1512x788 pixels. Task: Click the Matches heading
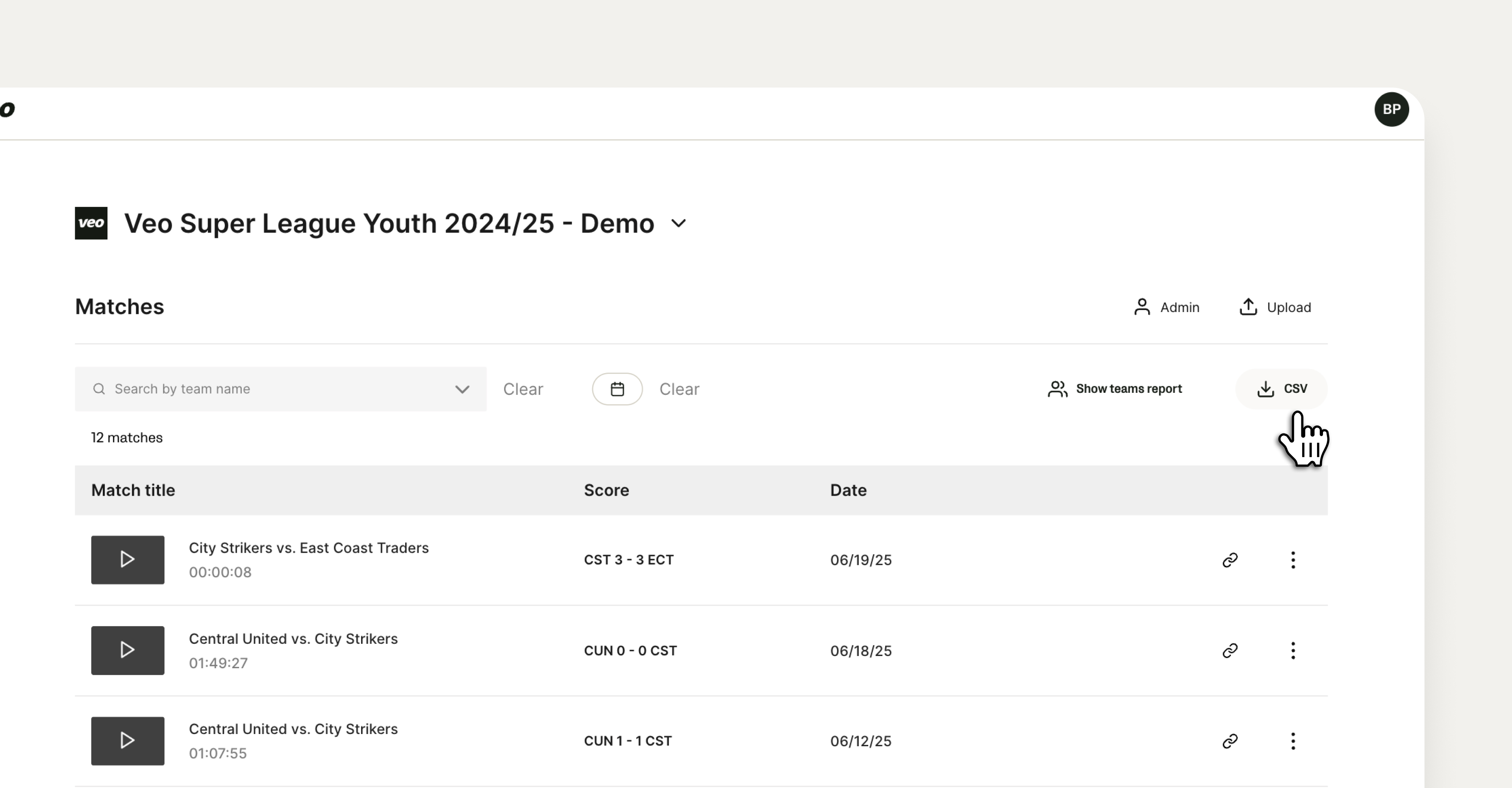tap(120, 307)
